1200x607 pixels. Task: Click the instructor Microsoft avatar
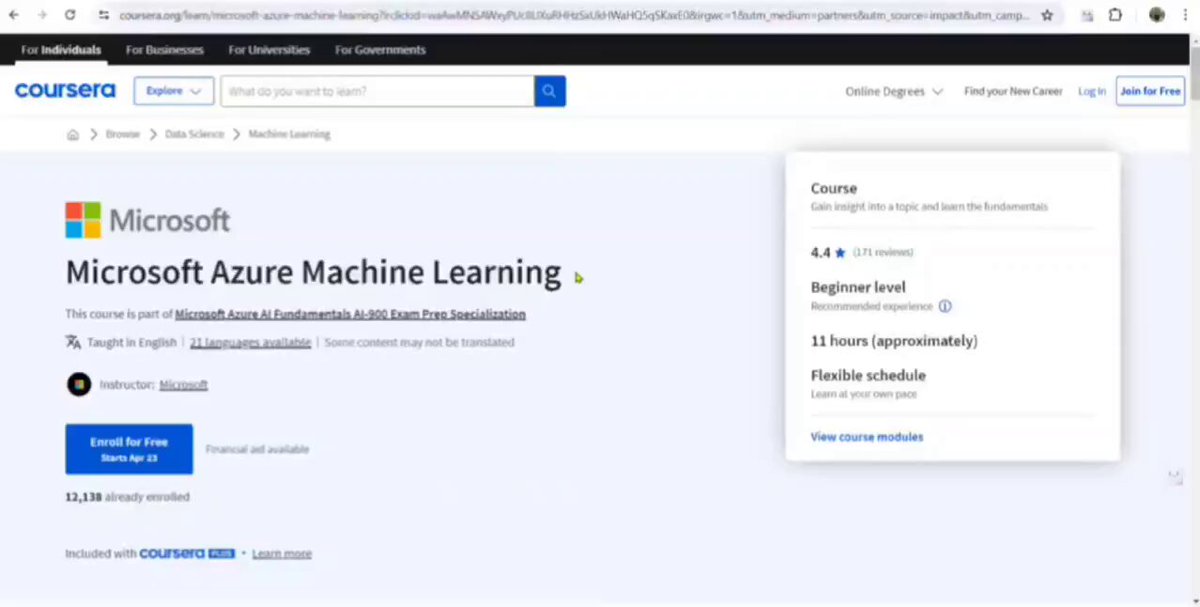point(79,384)
